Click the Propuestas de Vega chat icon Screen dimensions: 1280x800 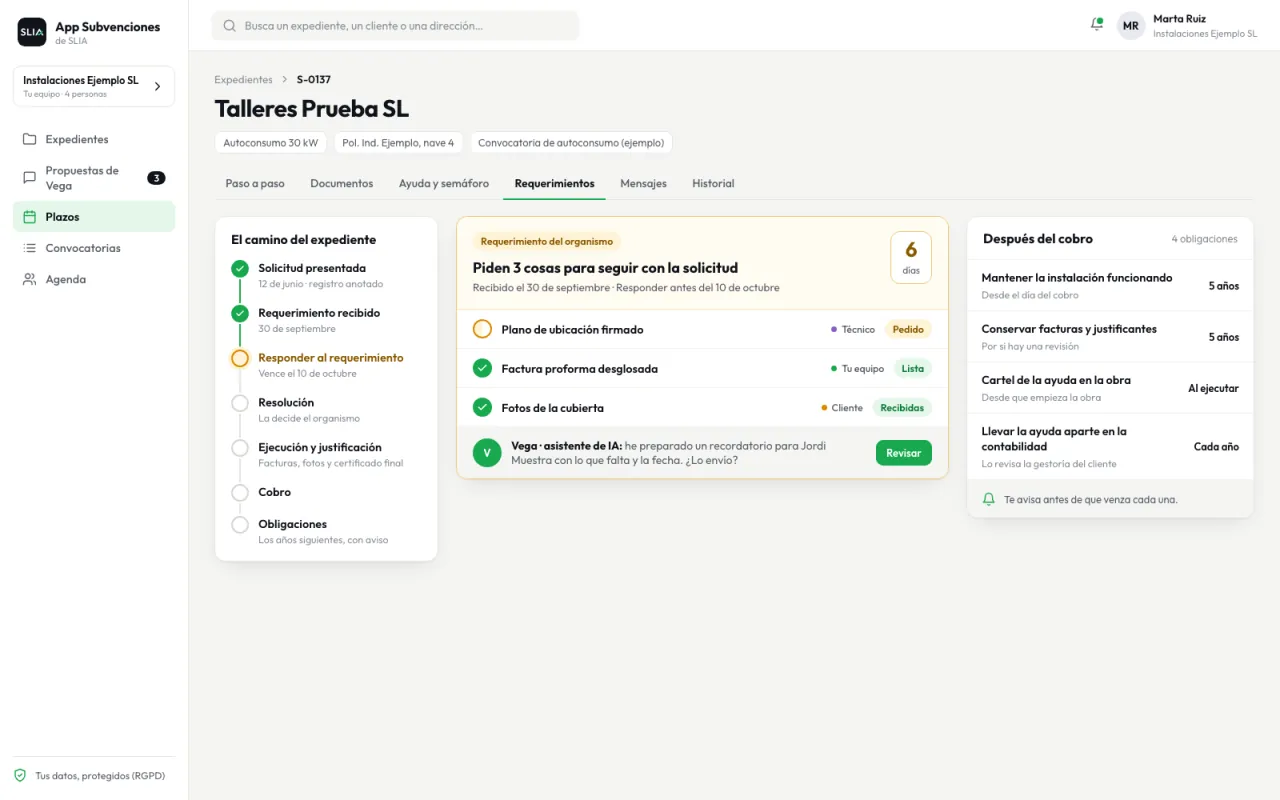point(30,178)
